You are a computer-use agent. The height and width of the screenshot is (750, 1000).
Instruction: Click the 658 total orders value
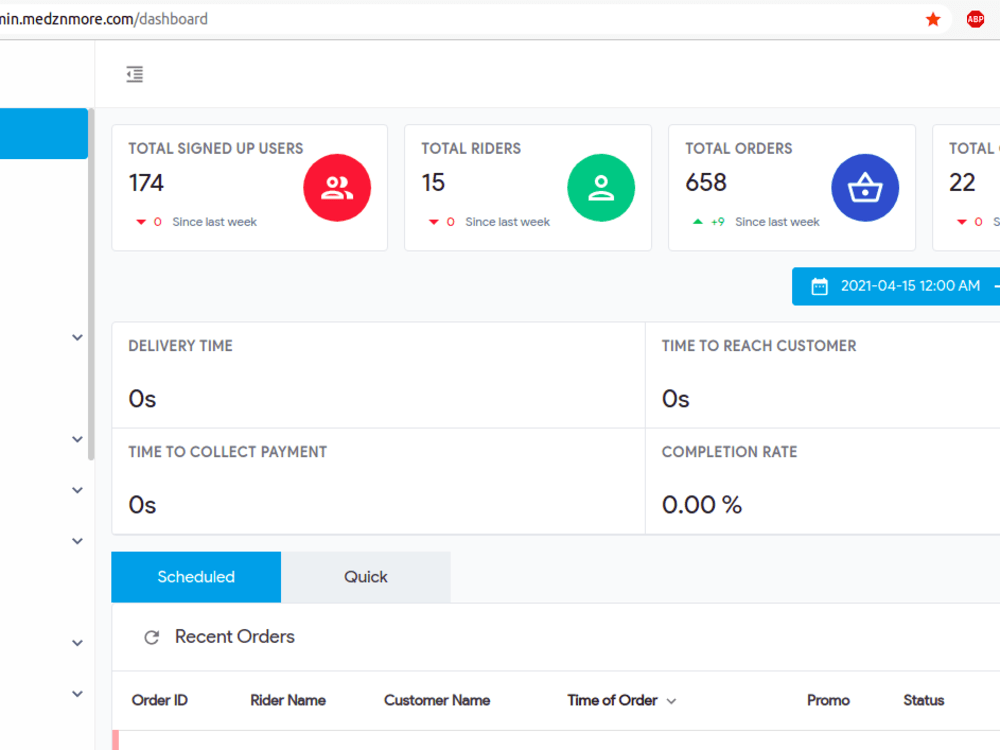point(706,183)
